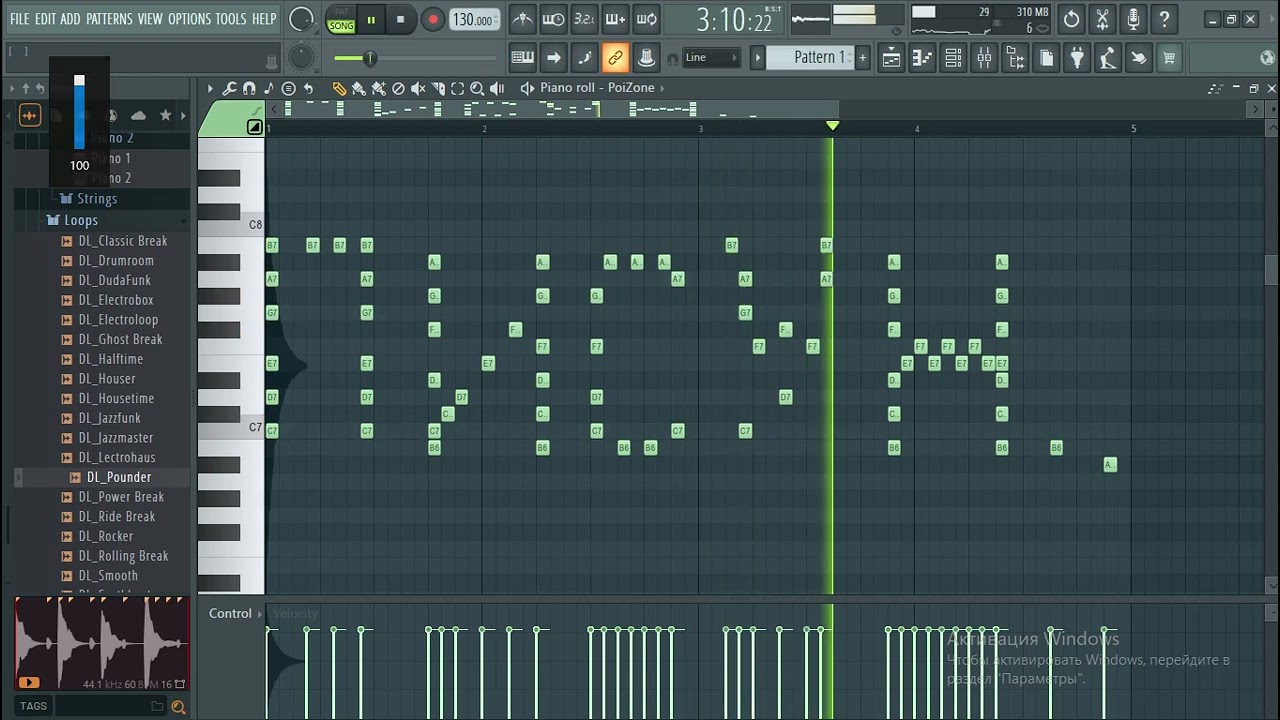Screen dimensions: 1280x720
Task: Select DL_Pounder loop in browser
Action: (118, 477)
